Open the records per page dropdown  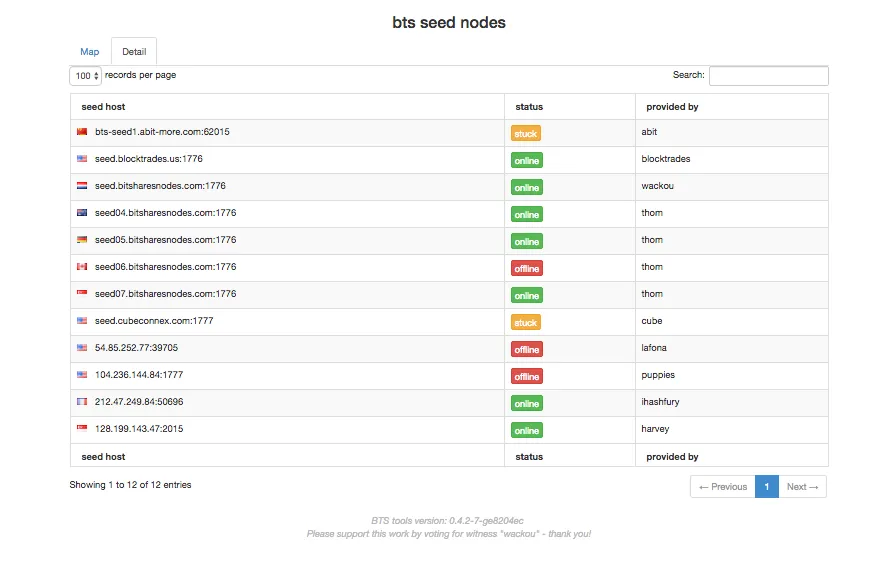86,75
